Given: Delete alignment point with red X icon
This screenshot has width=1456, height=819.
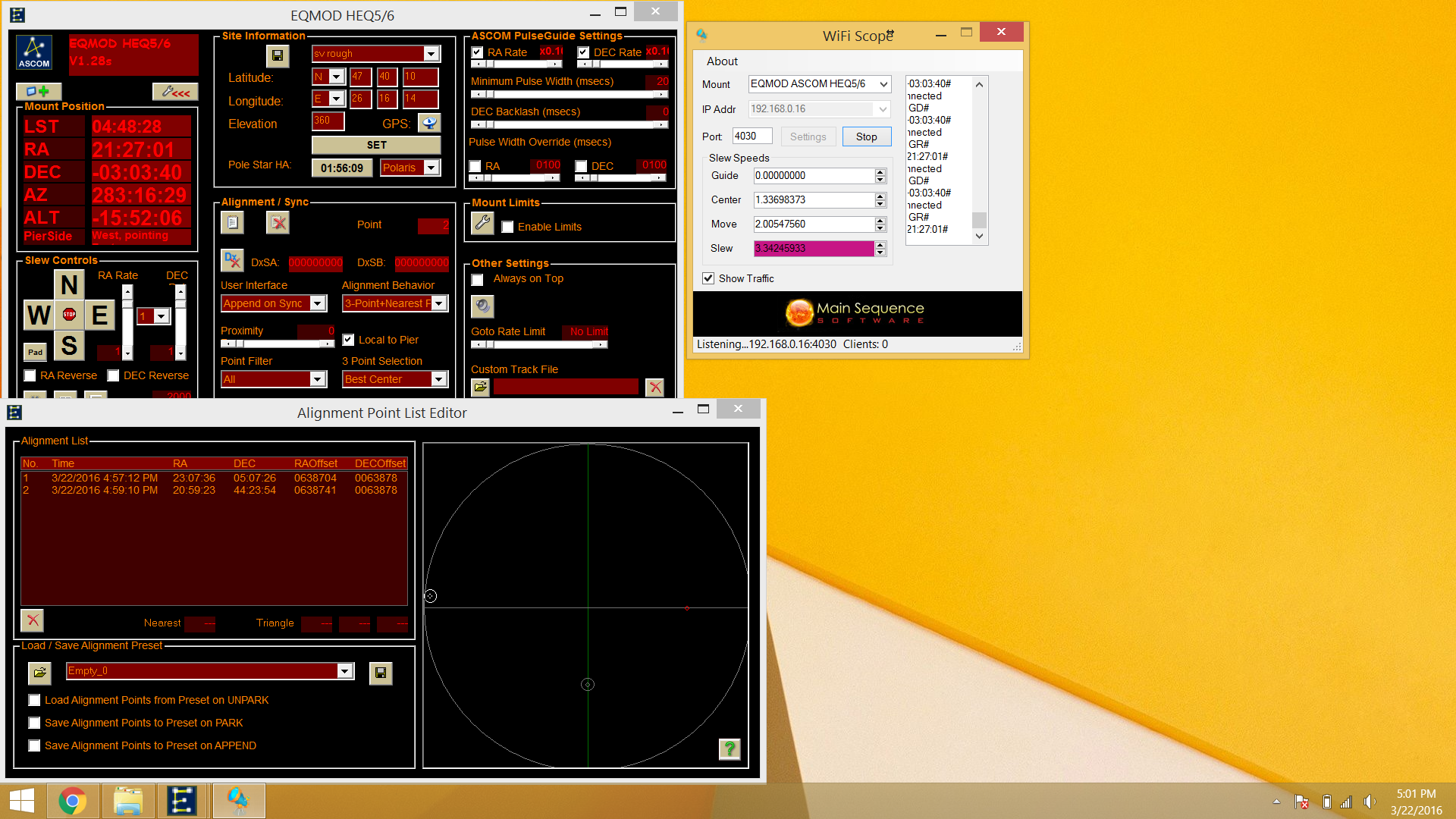Looking at the screenshot, I should pyautogui.click(x=33, y=620).
